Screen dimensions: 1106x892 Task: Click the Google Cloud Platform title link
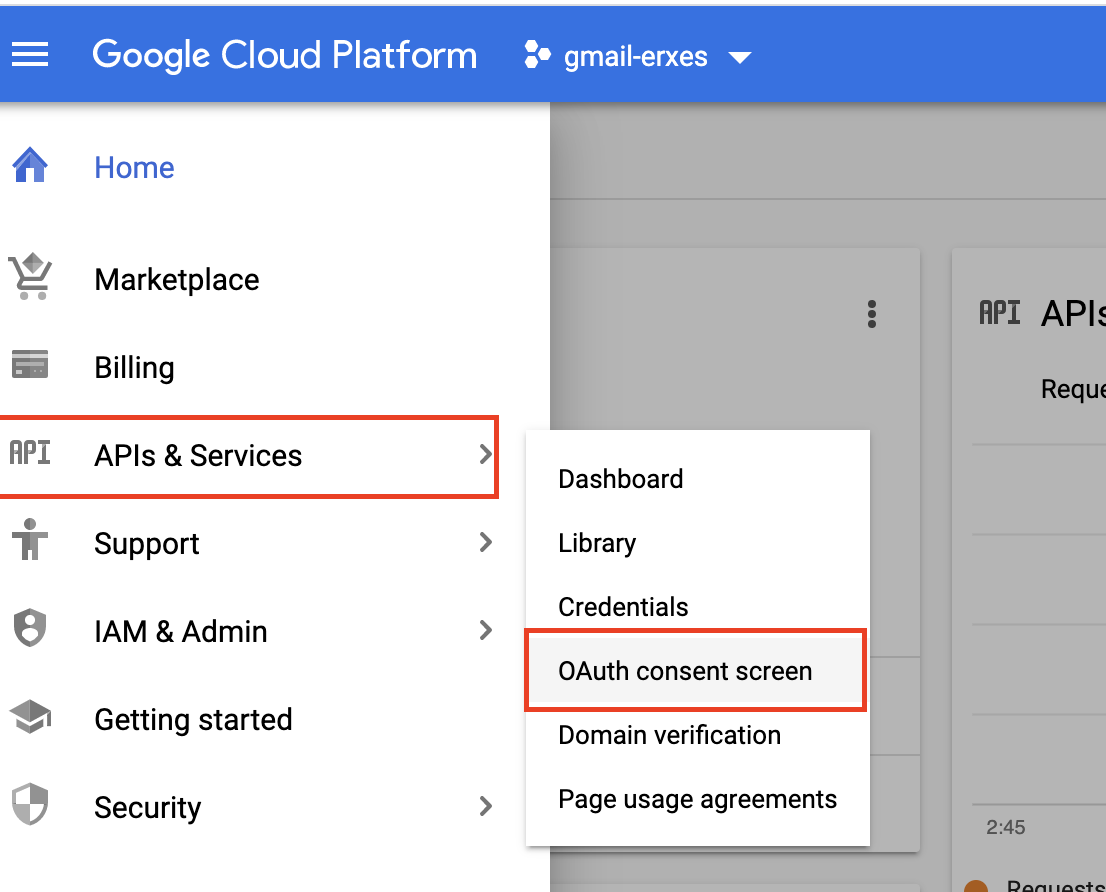285,55
